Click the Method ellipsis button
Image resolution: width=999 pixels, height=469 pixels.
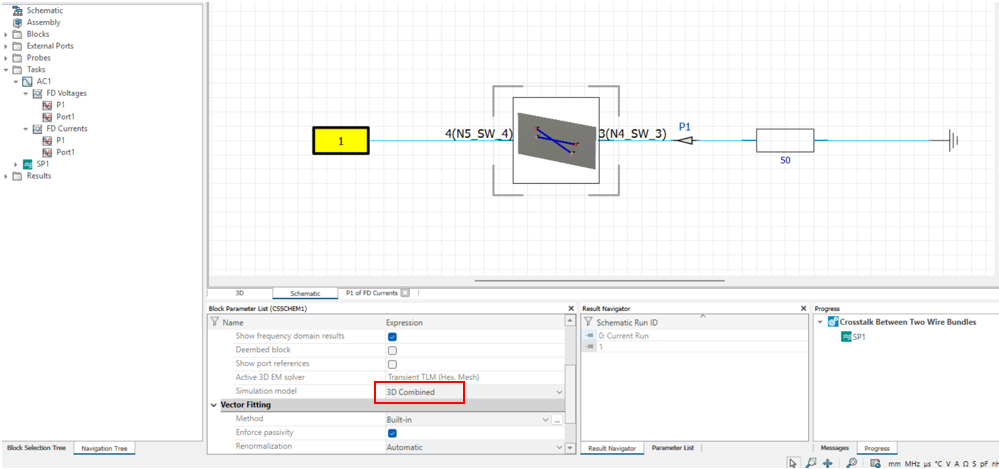[556, 419]
